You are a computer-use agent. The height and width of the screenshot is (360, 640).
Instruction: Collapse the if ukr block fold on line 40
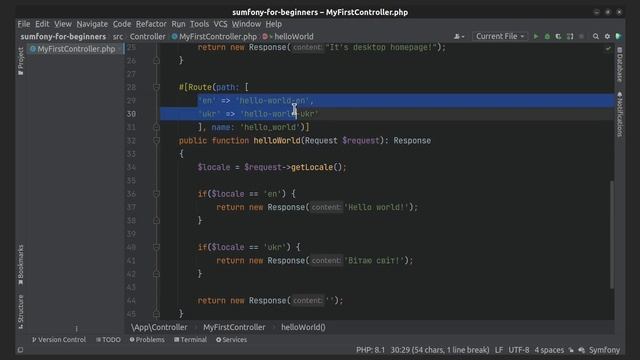click(156, 247)
